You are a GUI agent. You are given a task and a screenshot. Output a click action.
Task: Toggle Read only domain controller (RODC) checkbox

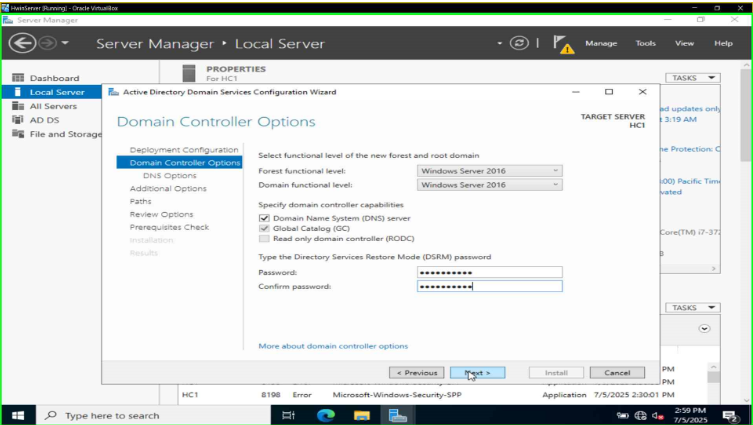click(x=264, y=239)
